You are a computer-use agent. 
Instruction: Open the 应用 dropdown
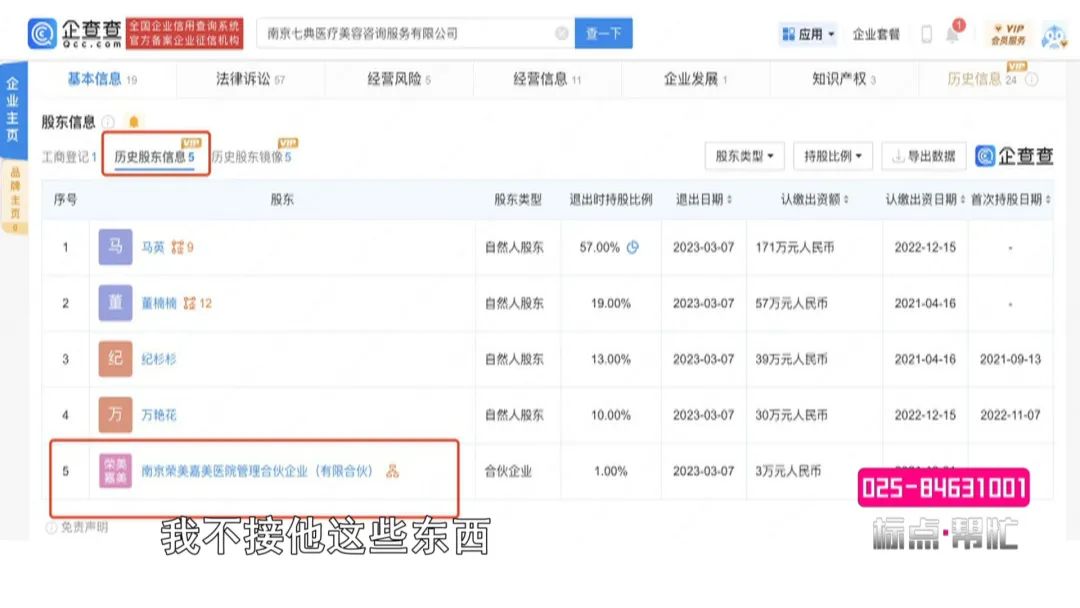(808, 34)
